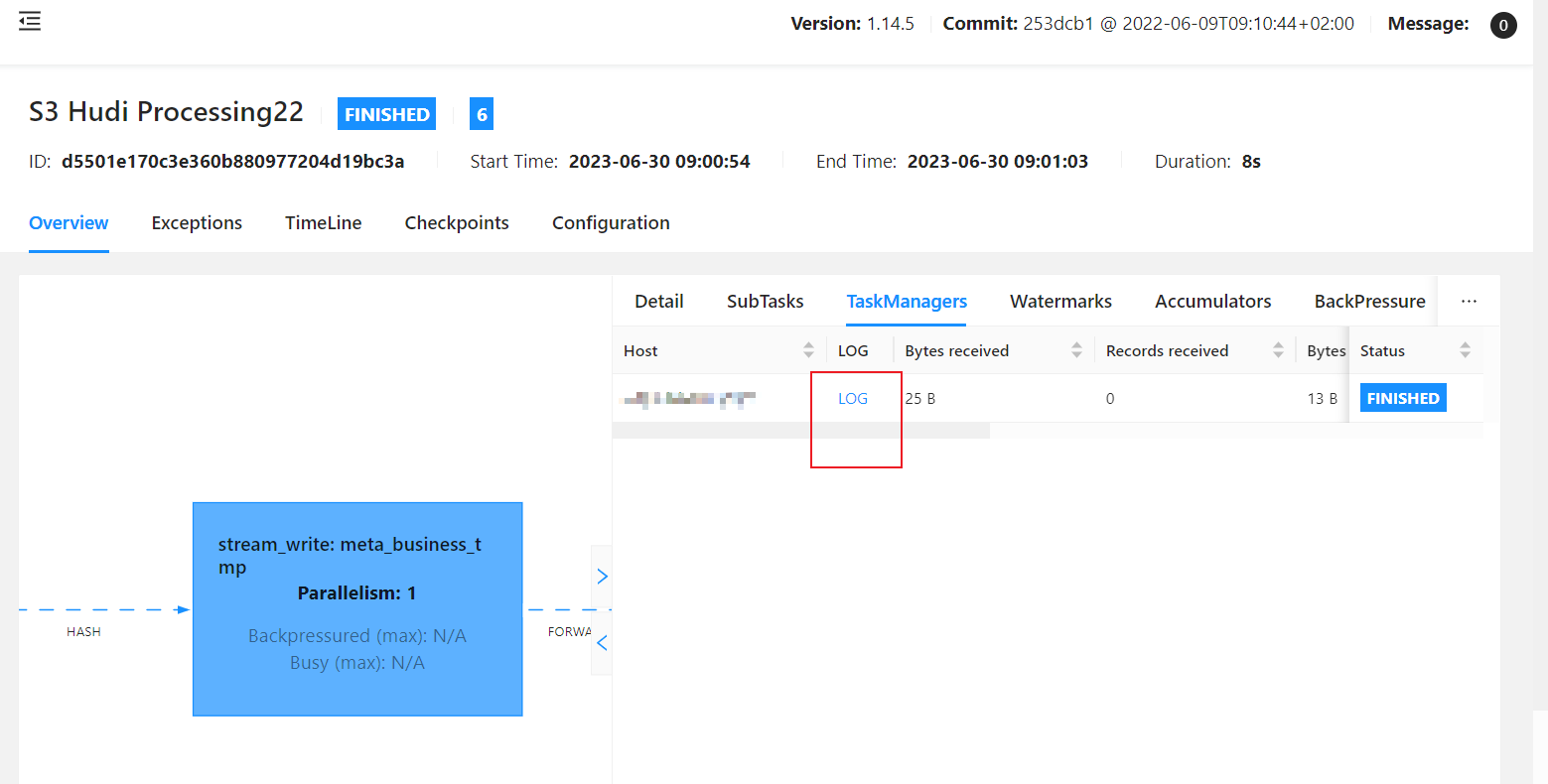Open the TimeLine tab
The image size is (1548, 784).
tap(323, 223)
